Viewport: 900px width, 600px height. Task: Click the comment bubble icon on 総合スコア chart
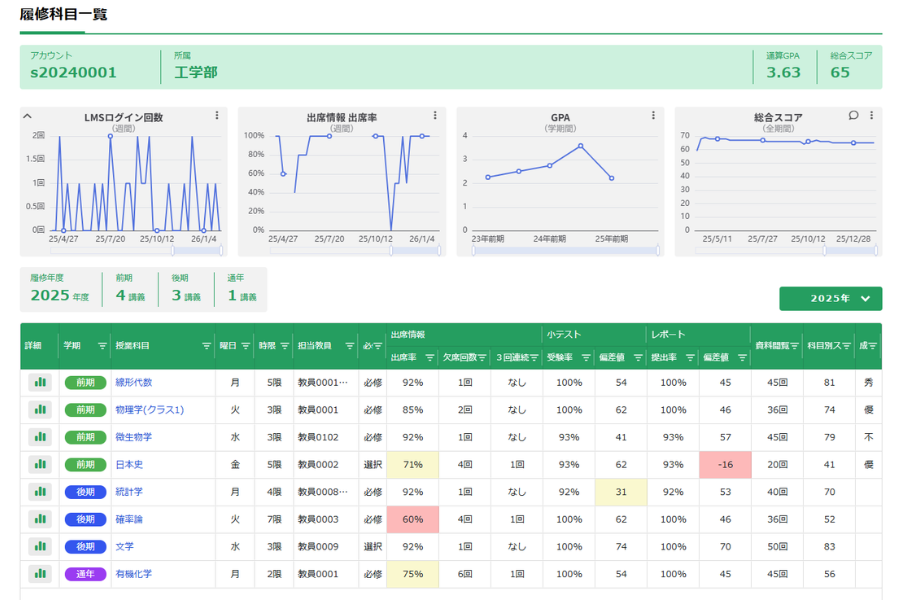coord(853,116)
